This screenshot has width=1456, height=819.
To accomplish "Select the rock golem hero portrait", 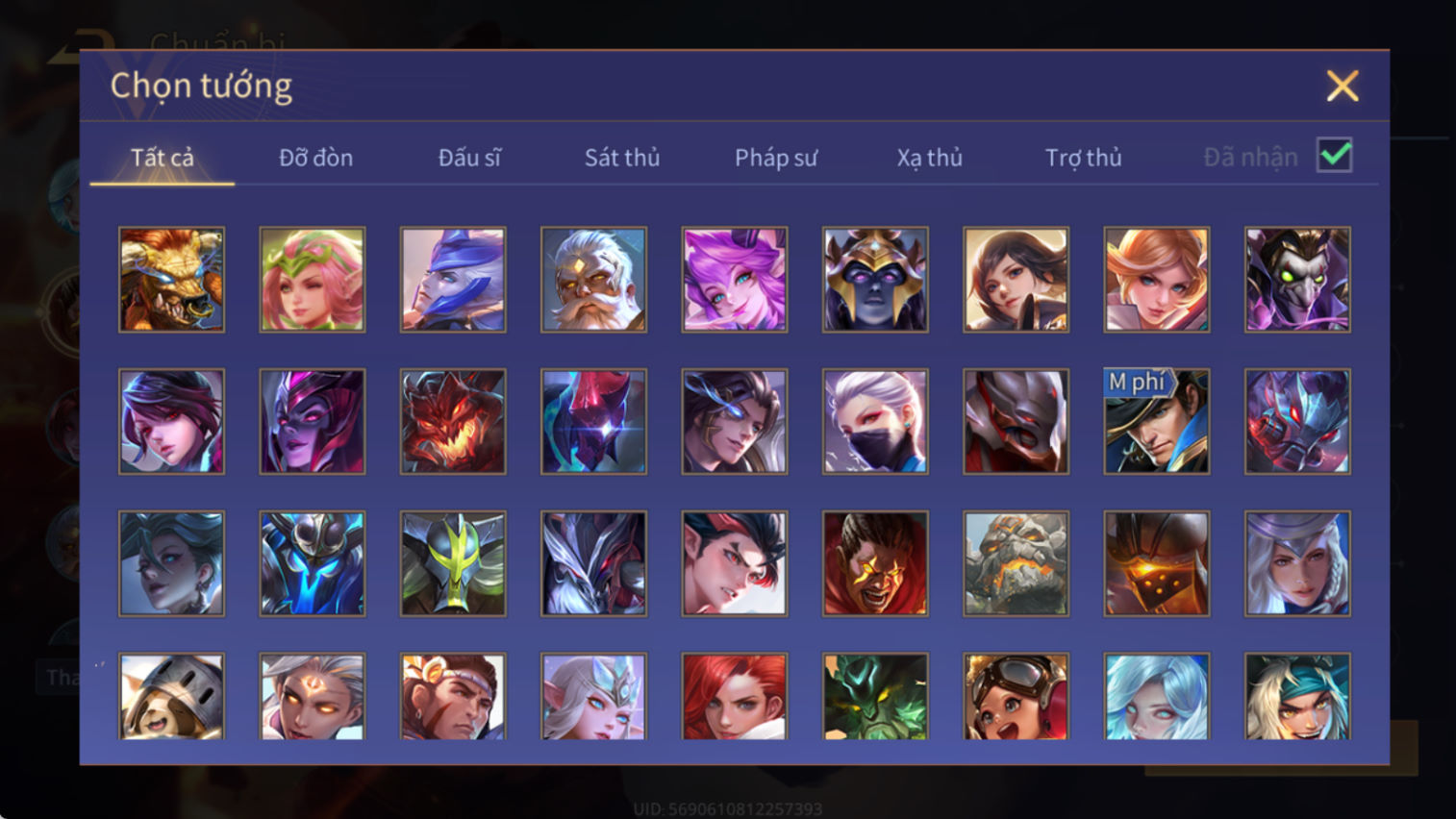I will [x=1016, y=563].
